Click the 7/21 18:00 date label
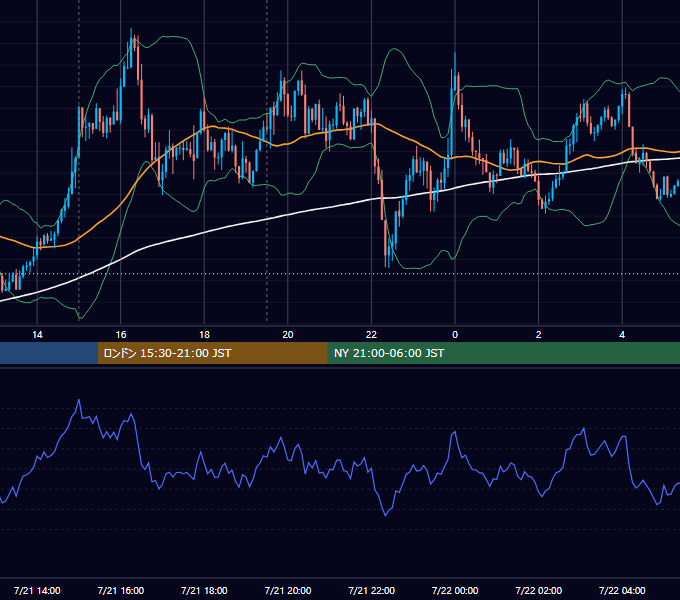 click(204, 590)
